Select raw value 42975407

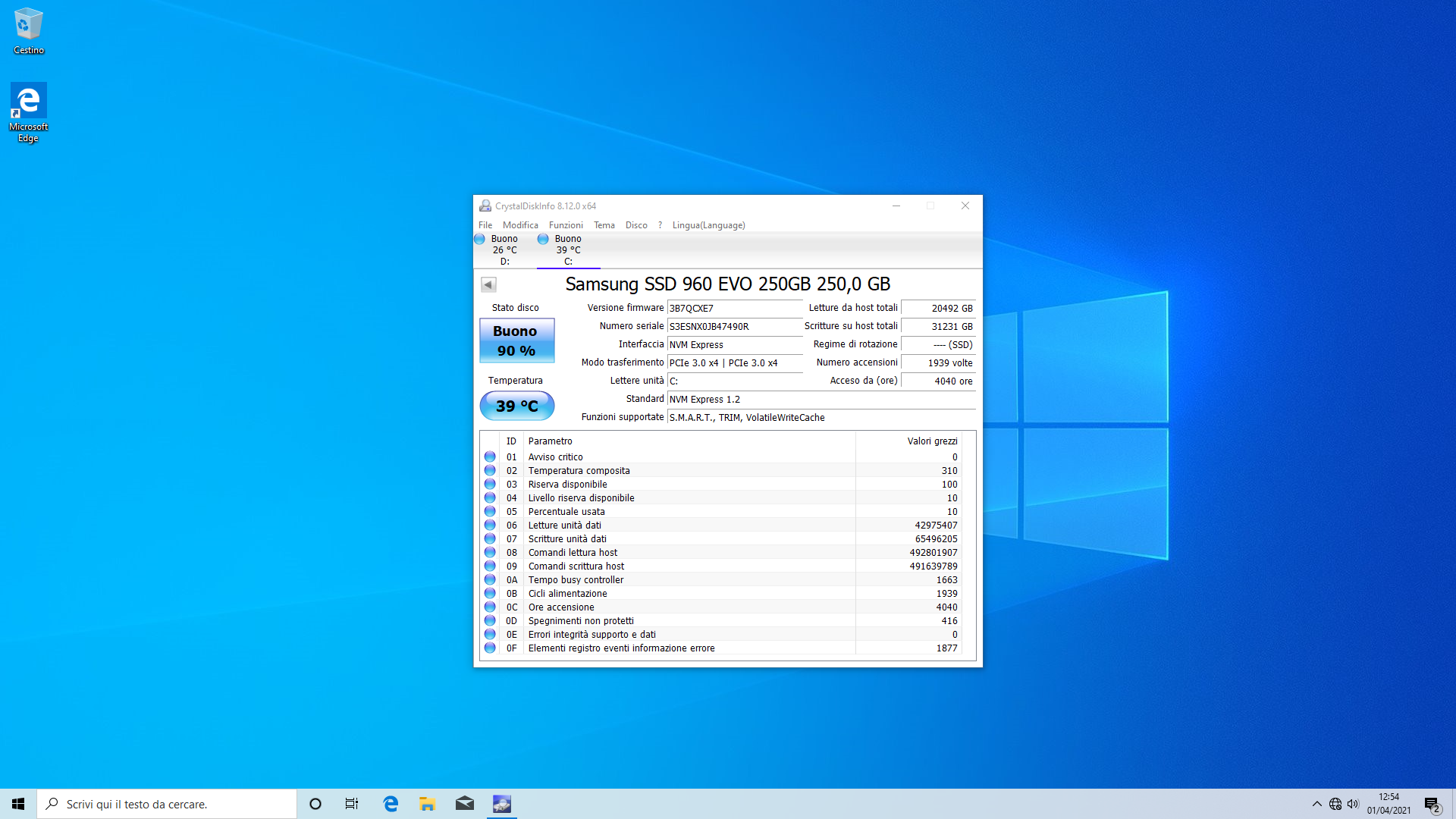[936, 526]
